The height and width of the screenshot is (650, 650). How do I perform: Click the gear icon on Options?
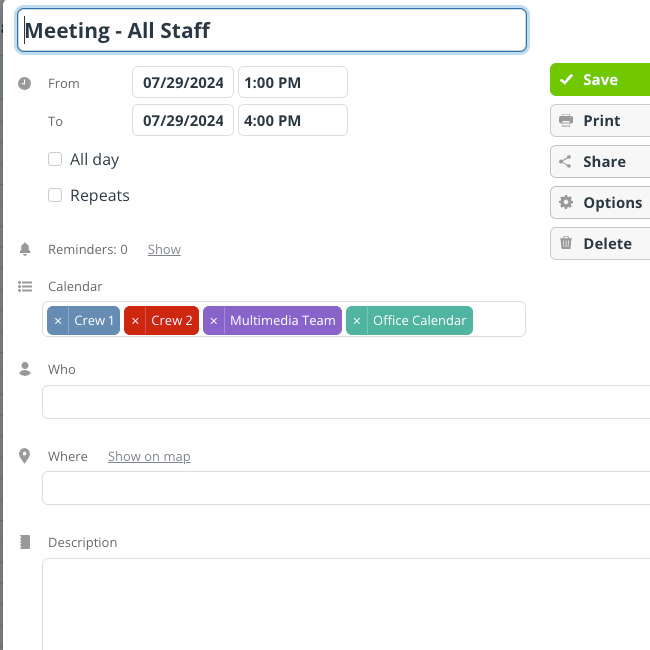pyautogui.click(x=566, y=202)
